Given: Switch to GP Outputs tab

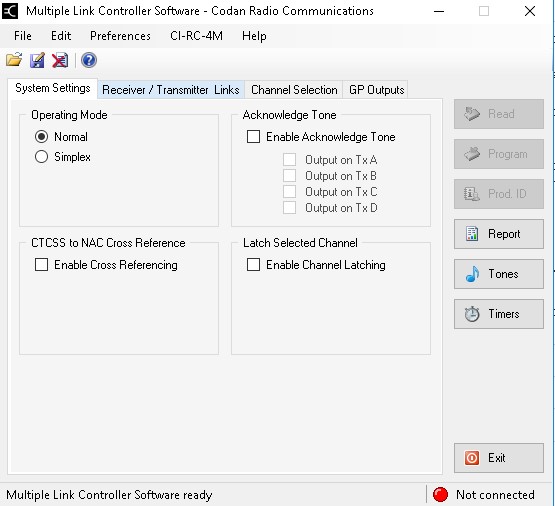Looking at the screenshot, I should pos(376,90).
